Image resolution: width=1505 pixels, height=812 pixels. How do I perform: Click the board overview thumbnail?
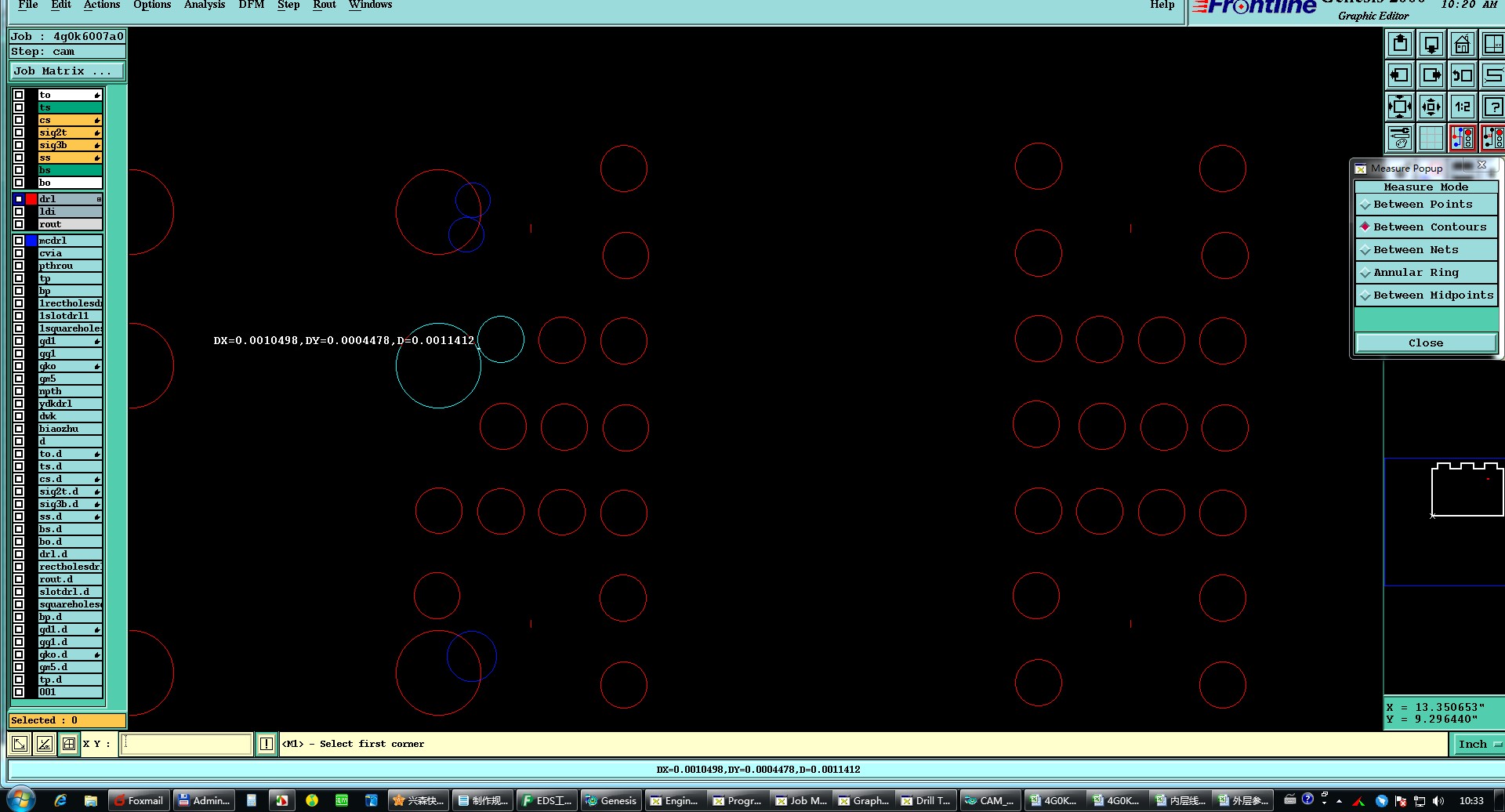[1467, 490]
